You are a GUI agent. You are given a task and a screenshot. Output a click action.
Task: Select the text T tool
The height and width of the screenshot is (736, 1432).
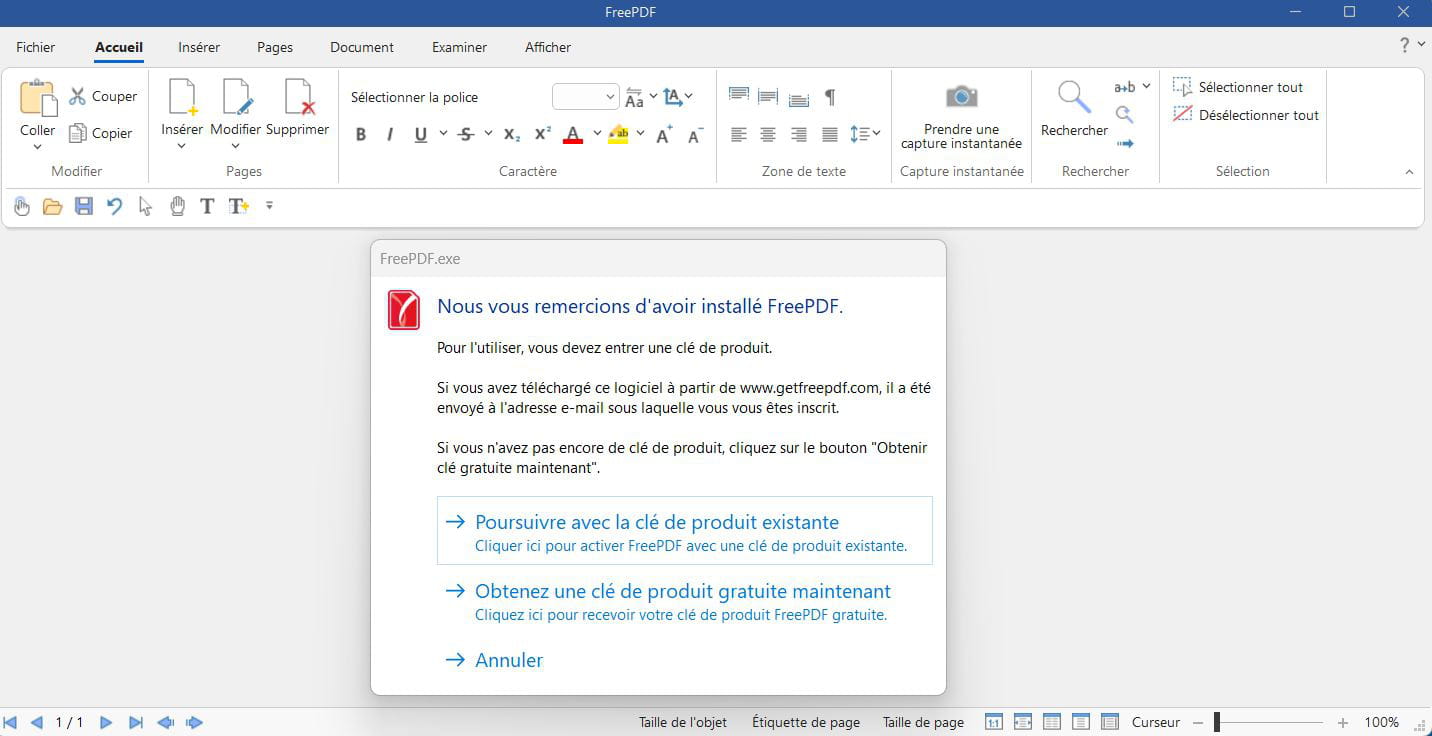(x=207, y=206)
